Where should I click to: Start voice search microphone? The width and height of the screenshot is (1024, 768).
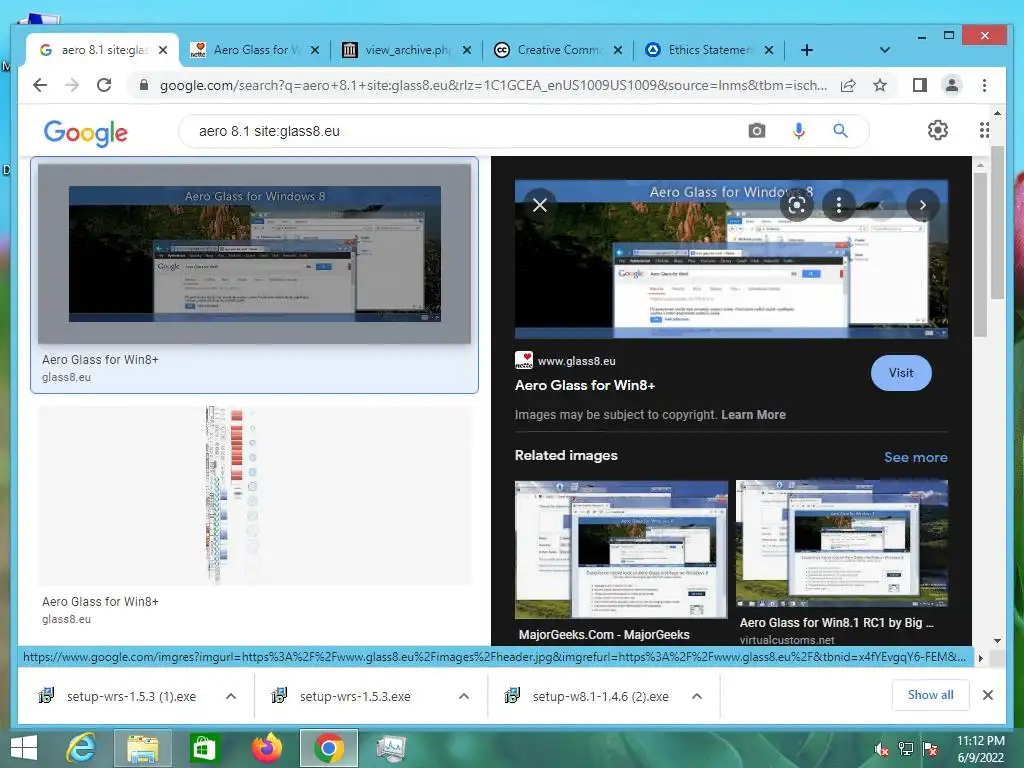tap(799, 131)
